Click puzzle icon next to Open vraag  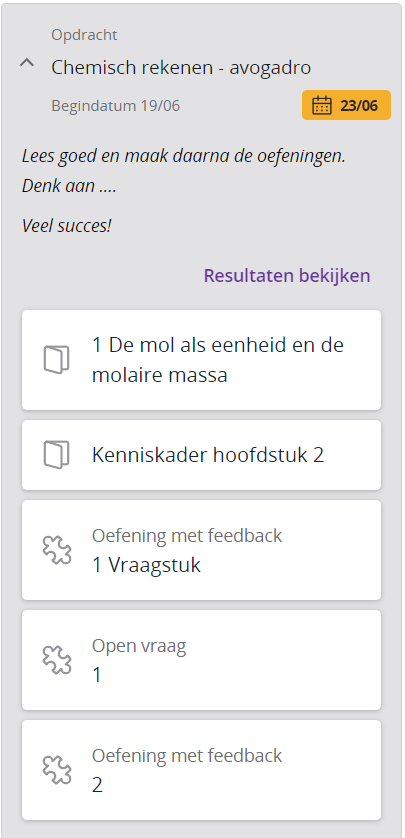pyautogui.click(x=57, y=660)
